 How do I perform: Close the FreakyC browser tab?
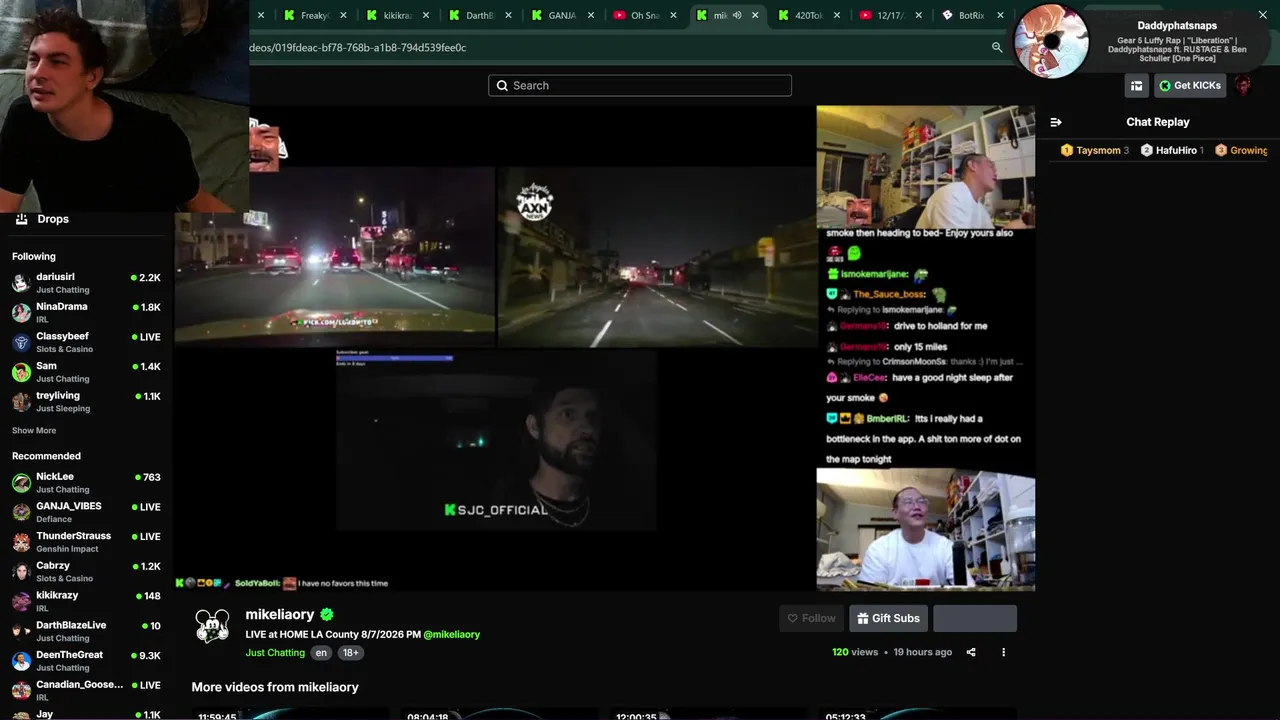point(343,15)
